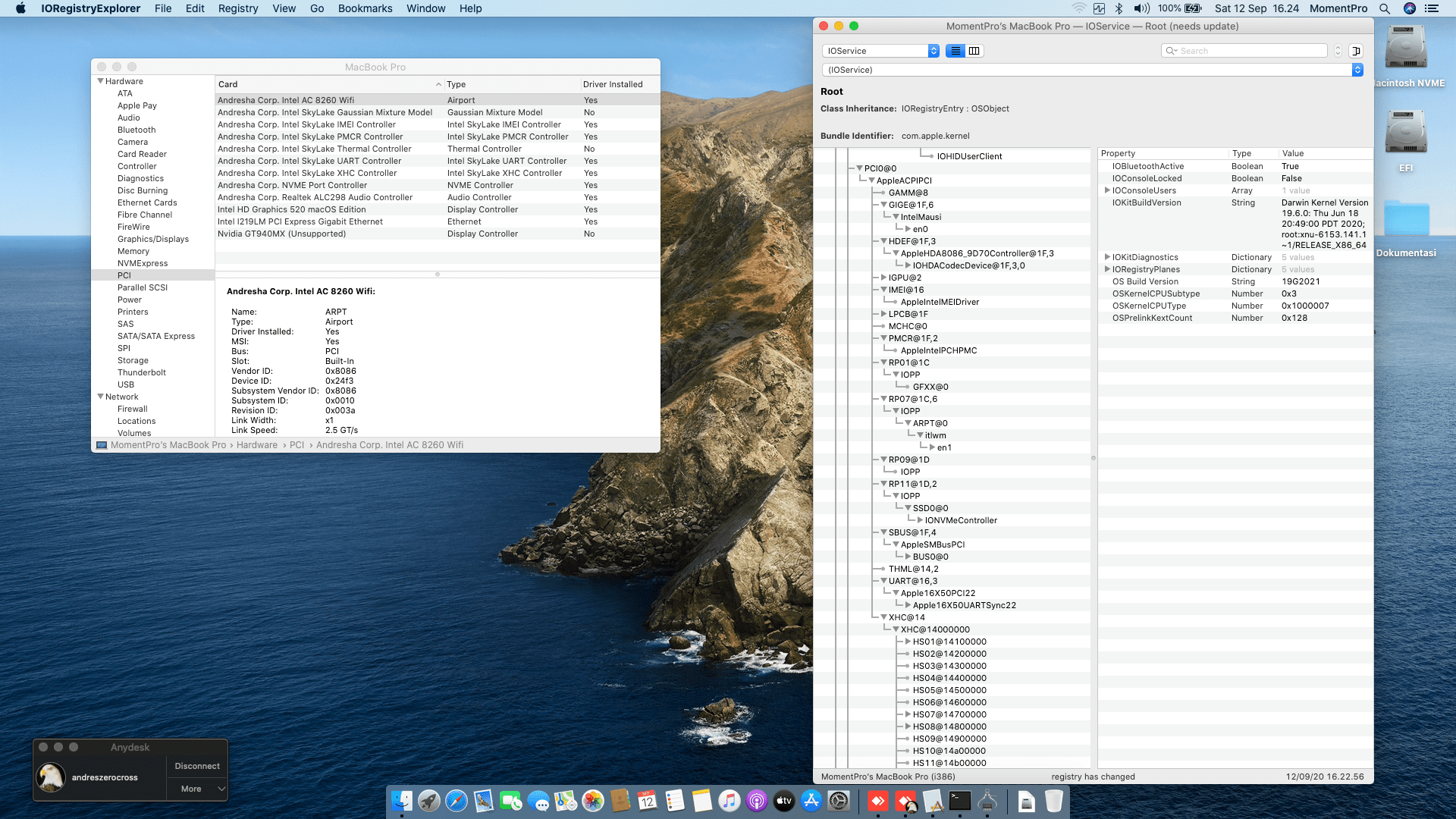Collapse the GIGE@1F,6 node

pos(883,205)
